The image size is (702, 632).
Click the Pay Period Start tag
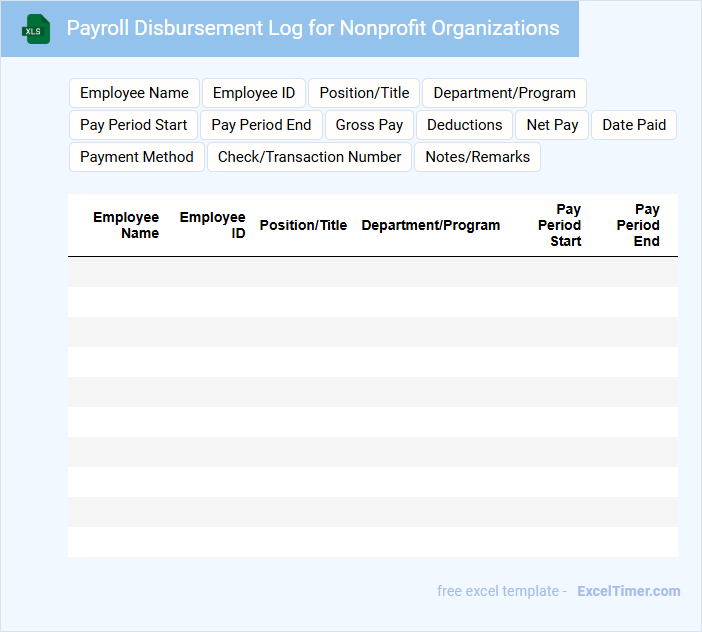(134, 125)
